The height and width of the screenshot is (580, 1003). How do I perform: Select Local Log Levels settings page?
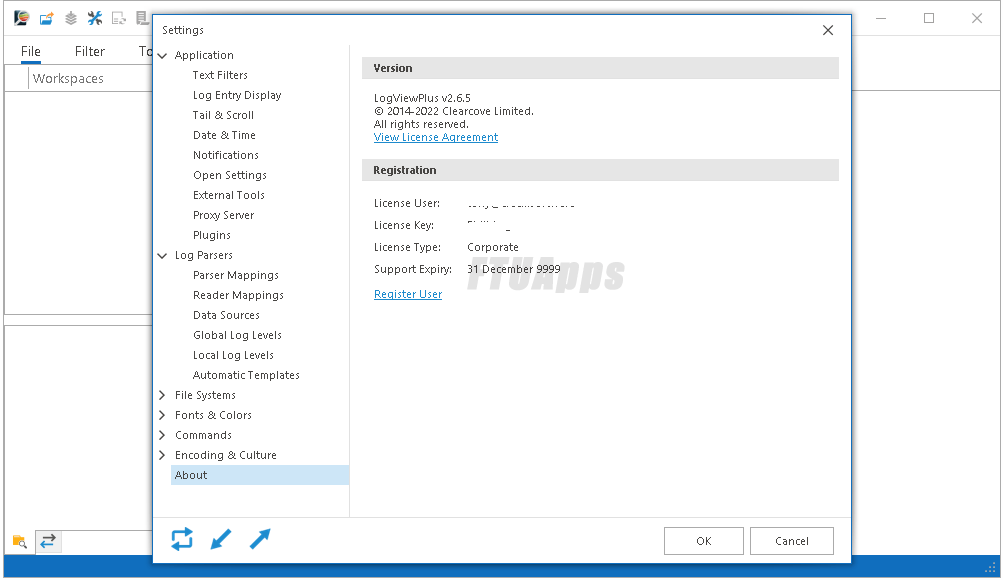point(233,356)
